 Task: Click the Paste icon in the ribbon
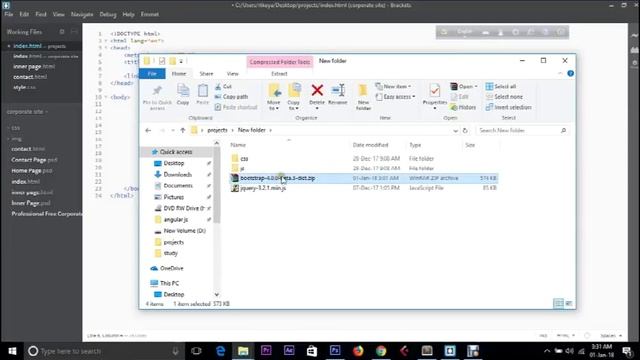pos(202,91)
